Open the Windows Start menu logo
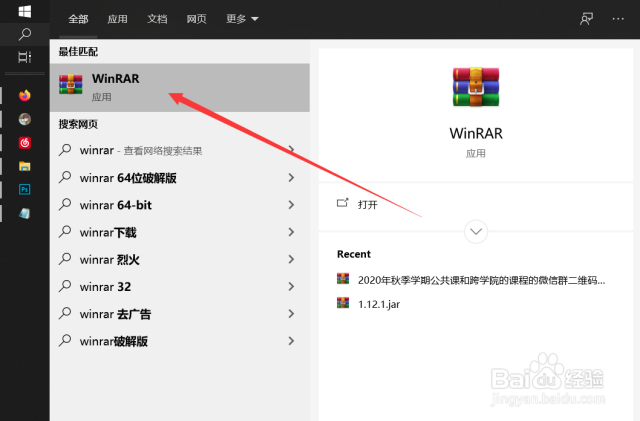The width and height of the screenshot is (640, 421). point(24,11)
